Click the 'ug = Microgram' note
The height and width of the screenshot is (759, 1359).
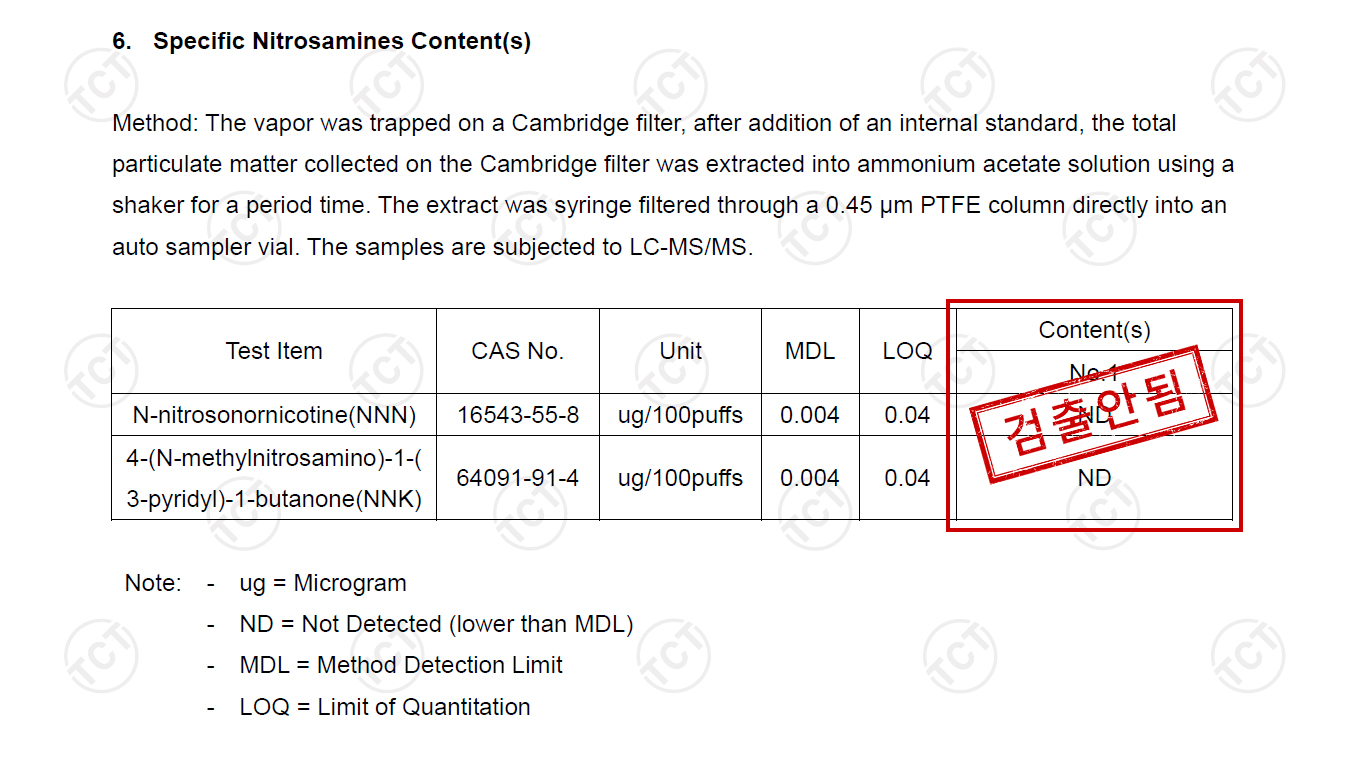(323, 583)
